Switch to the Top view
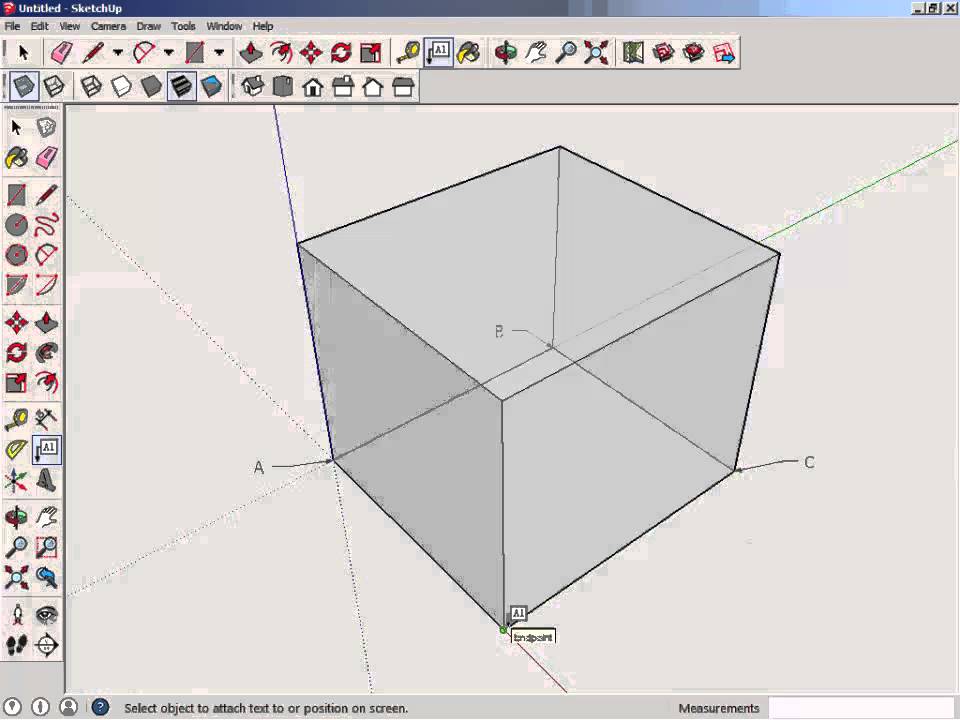Image resolution: width=960 pixels, height=720 pixels. click(x=283, y=87)
